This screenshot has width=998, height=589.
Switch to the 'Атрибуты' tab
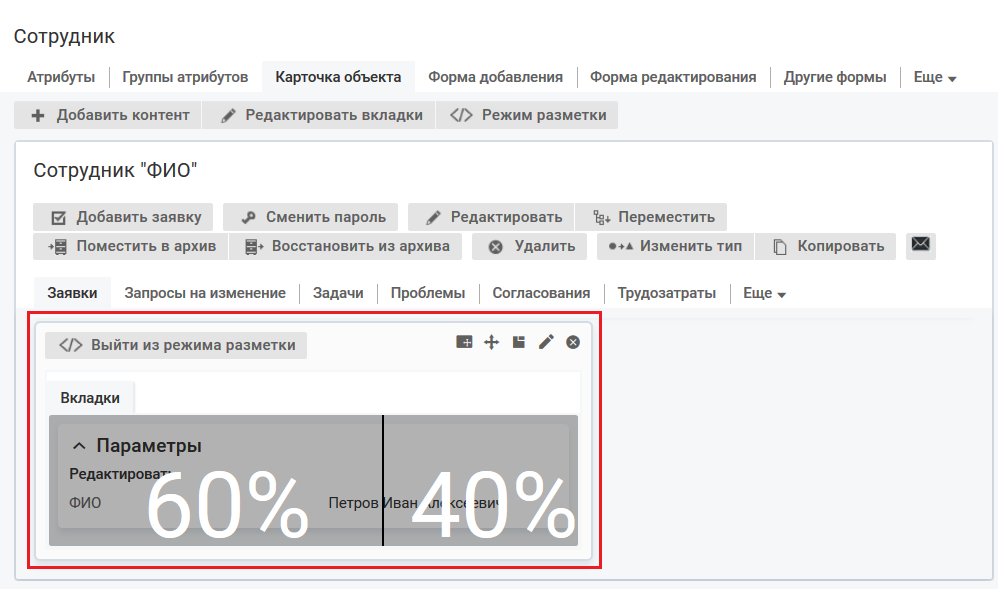[x=61, y=77]
